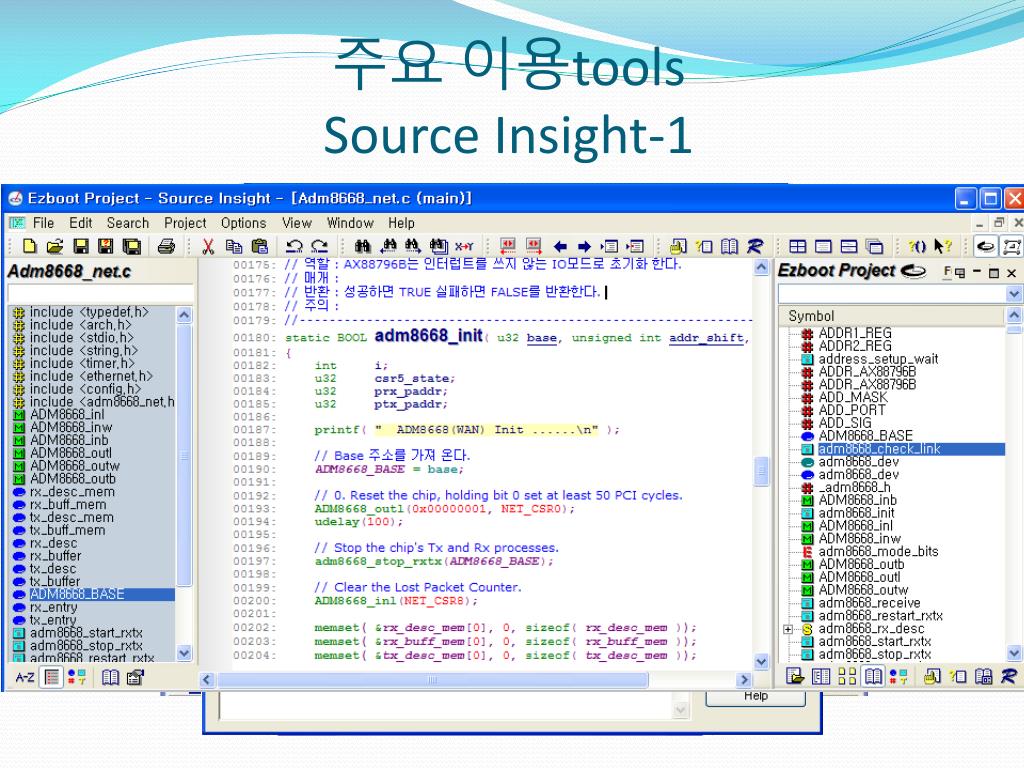Screen dimensions: 1024x768
Task: Sort symbols with the A-Z icon
Action: point(25,677)
